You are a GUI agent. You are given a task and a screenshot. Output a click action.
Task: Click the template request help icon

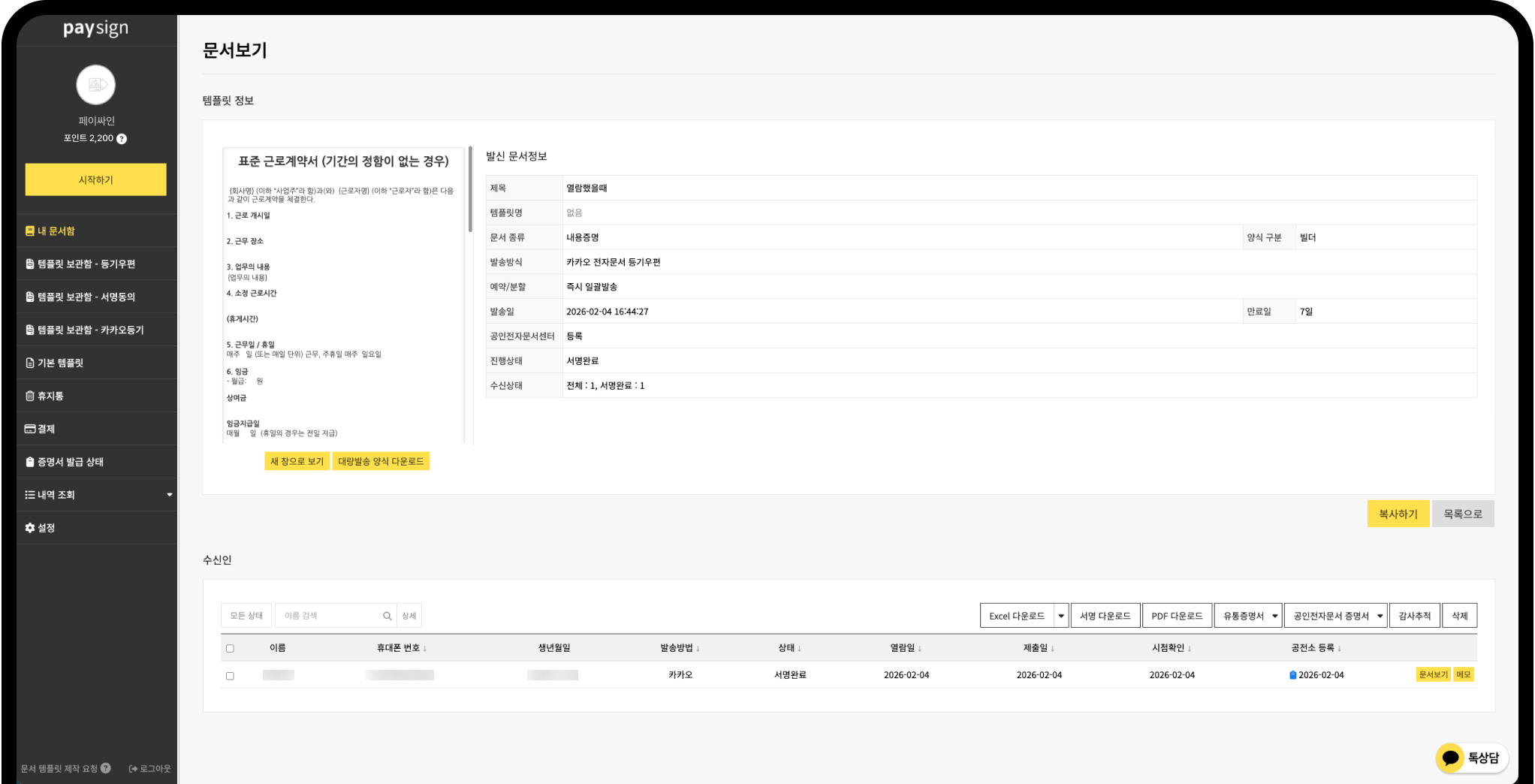point(106,768)
